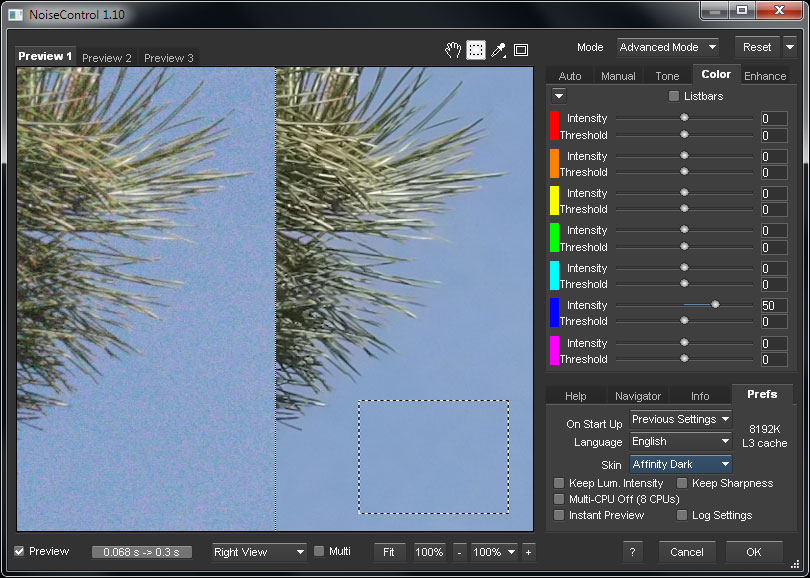Click the frame view icon in toolbar
The height and width of the screenshot is (578, 810).
pos(521,50)
